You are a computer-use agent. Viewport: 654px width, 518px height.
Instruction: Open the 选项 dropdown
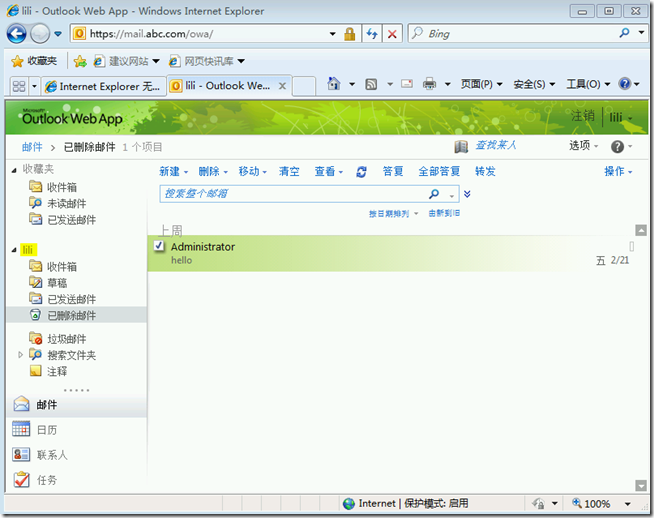[x=584, y=146]
